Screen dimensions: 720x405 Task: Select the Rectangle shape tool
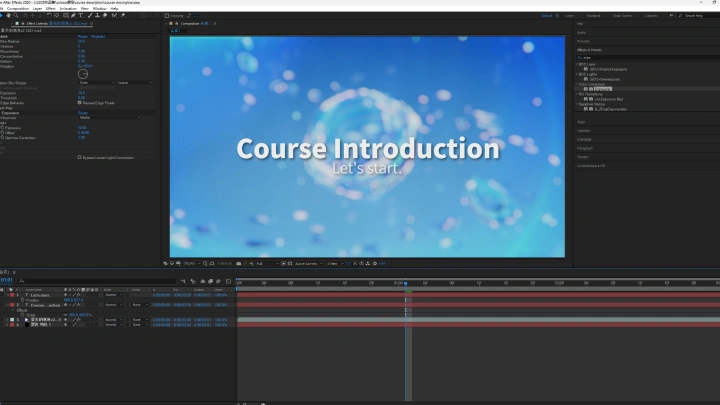click(66, 16)
